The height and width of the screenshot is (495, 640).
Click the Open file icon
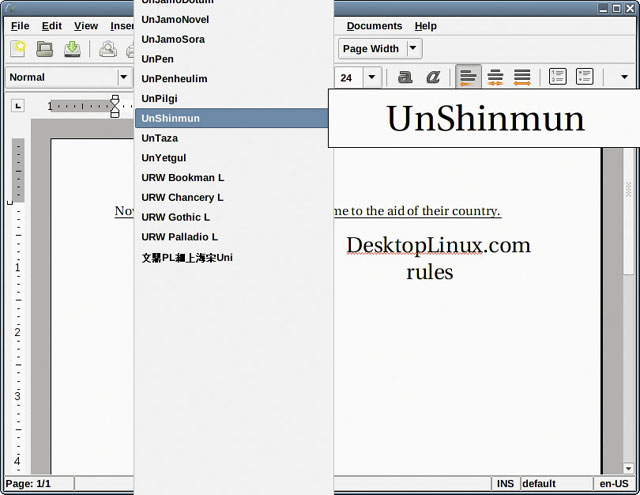click(x=44, y=49)
